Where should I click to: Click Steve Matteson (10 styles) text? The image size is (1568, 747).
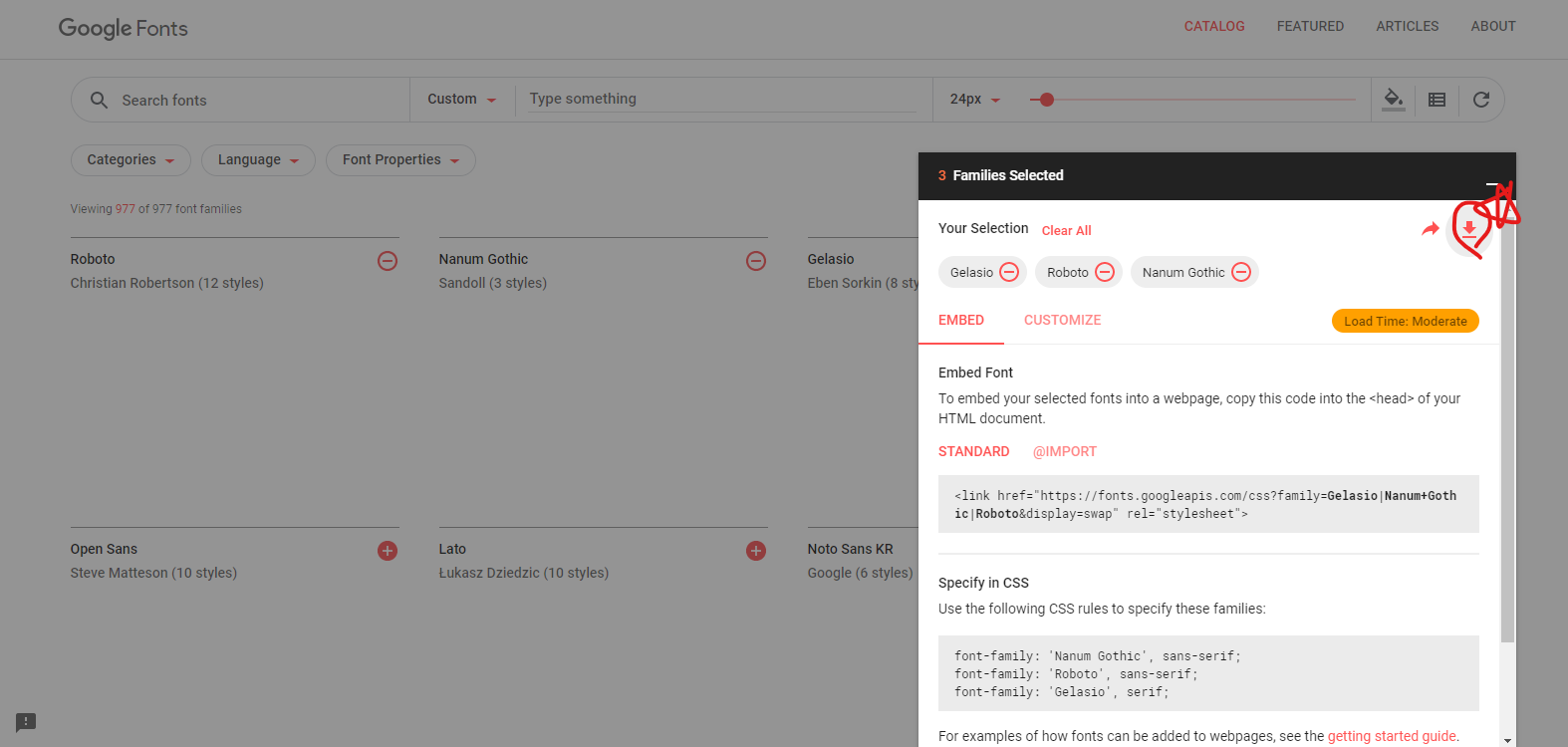click(153, 573)
